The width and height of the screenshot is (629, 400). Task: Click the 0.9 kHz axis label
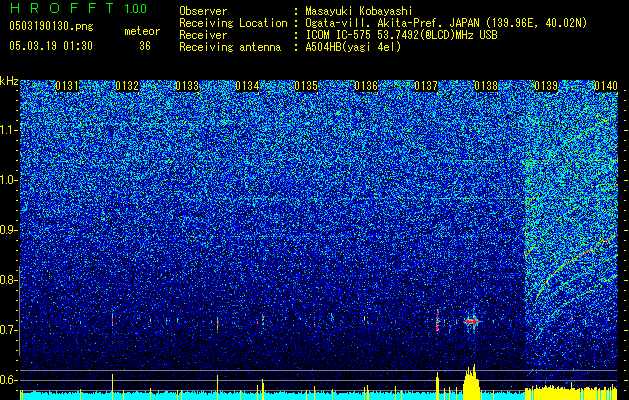click(9, 230)
